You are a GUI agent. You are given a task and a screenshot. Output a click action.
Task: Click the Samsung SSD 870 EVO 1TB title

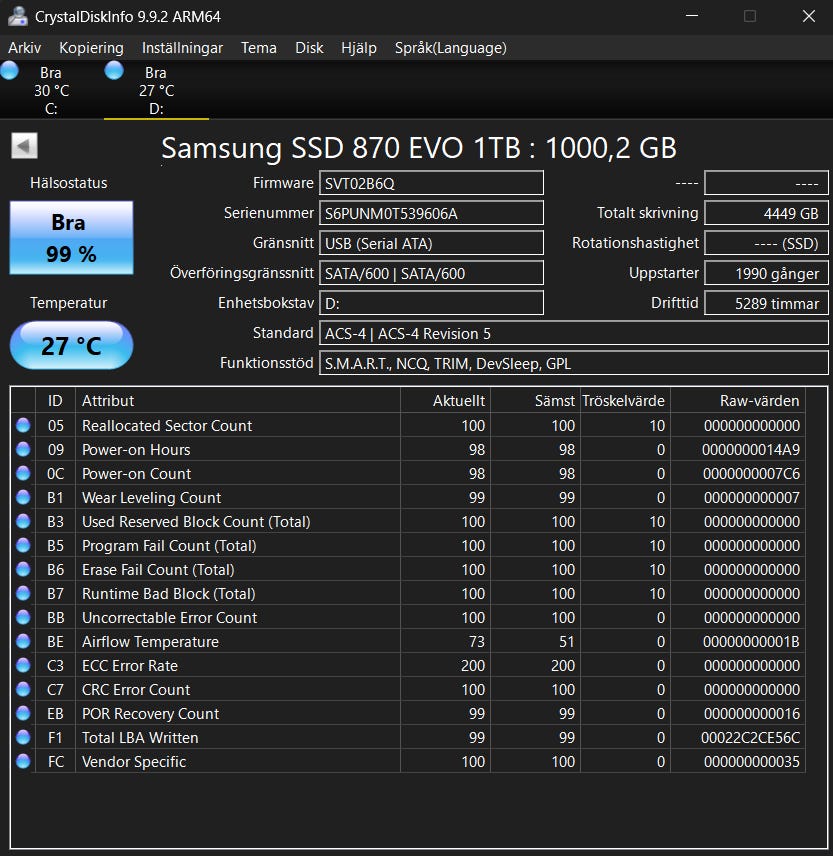419,147
